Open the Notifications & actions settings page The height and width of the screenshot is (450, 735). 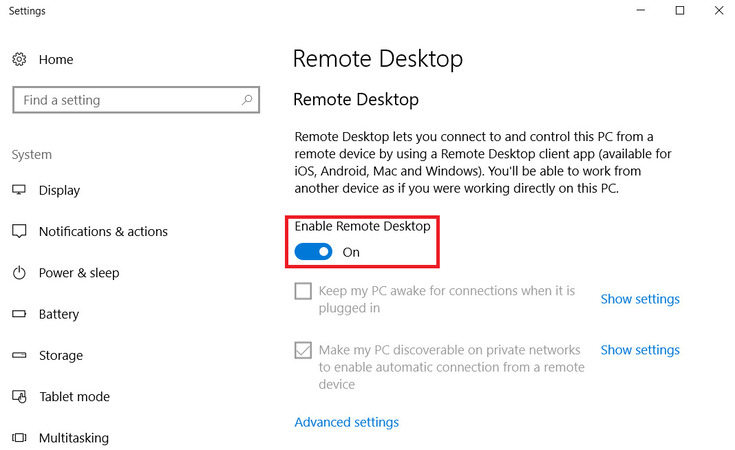[x=103, y=231]
